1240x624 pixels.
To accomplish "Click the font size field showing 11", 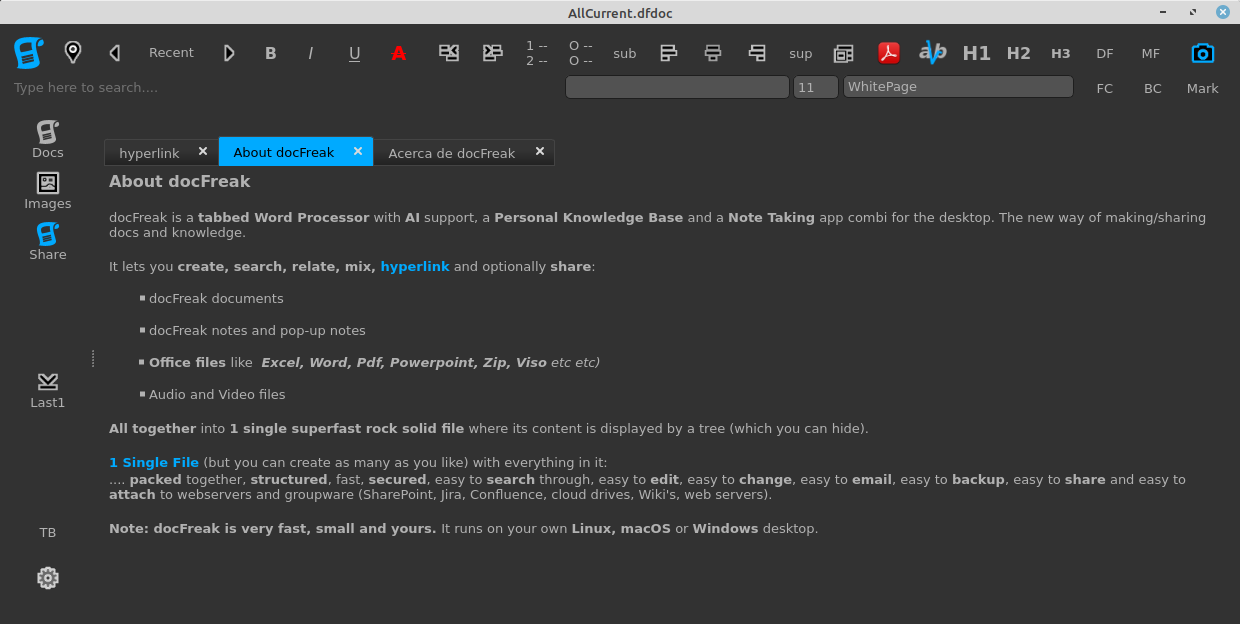I will pos(816,87).
